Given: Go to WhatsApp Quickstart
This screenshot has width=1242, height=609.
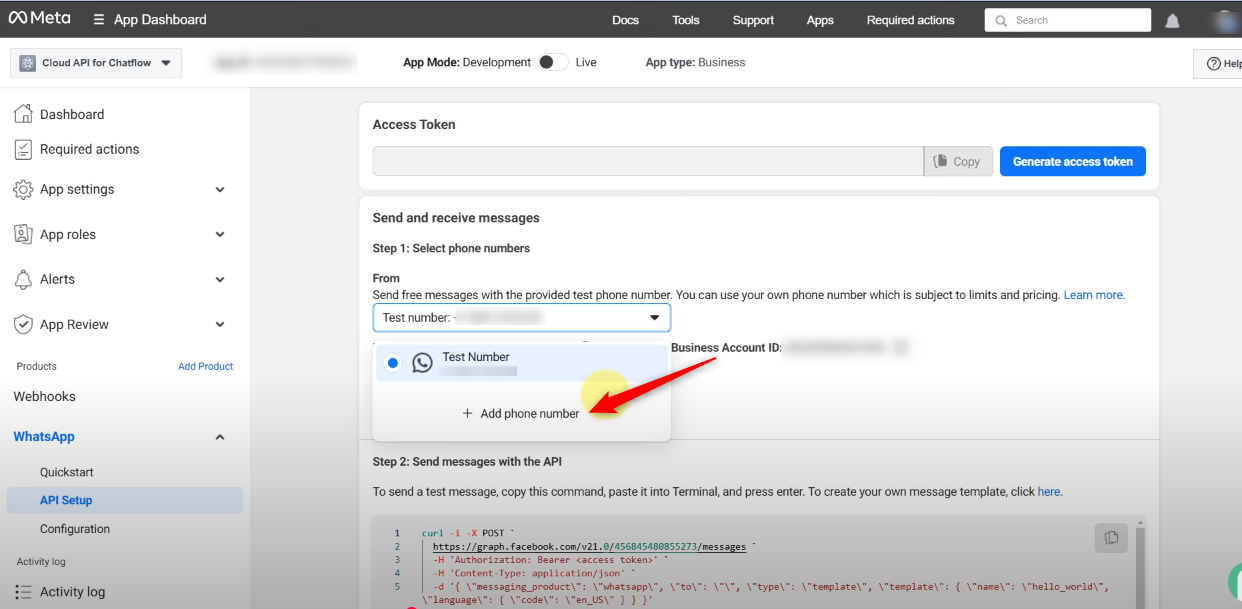Looking at the screenshot, I should 67,472.
